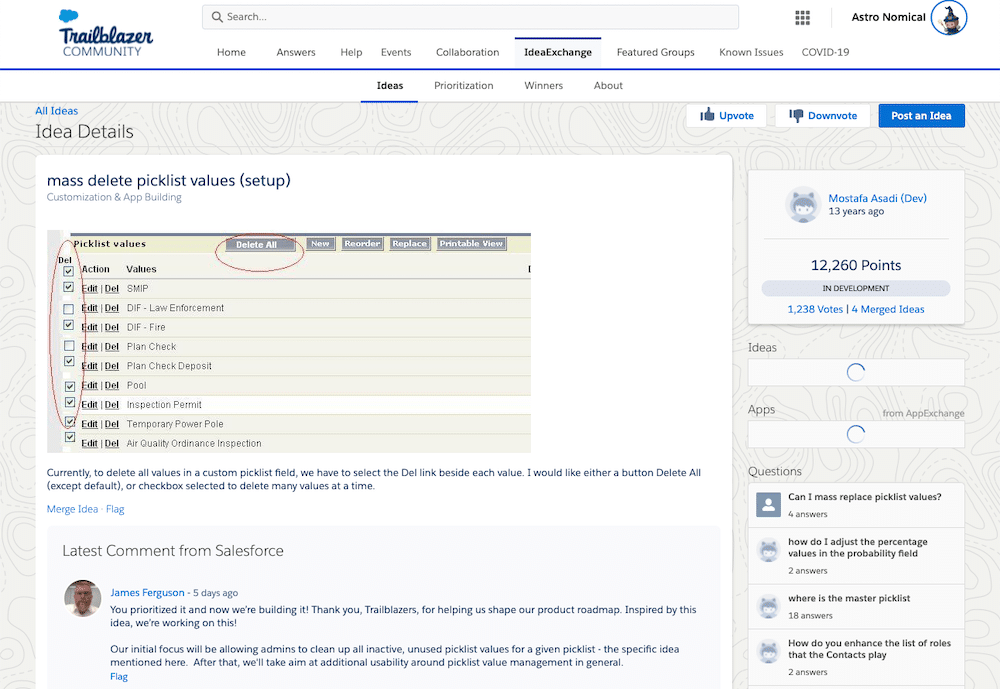1000x689 pixels.
Task: Click avatar beside mass replace picklist question
Action: [768, 505]
